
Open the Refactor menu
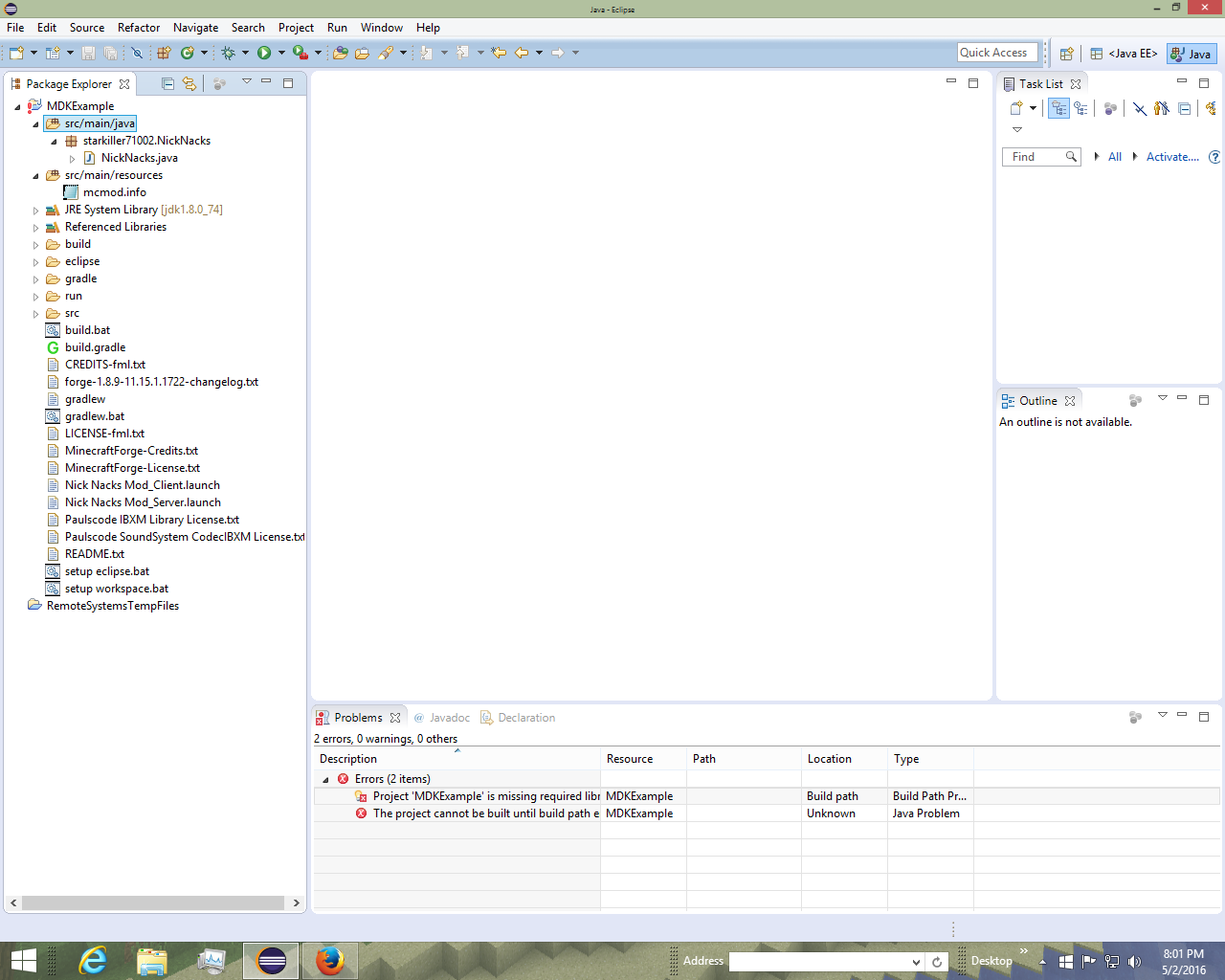coord(138,28)
